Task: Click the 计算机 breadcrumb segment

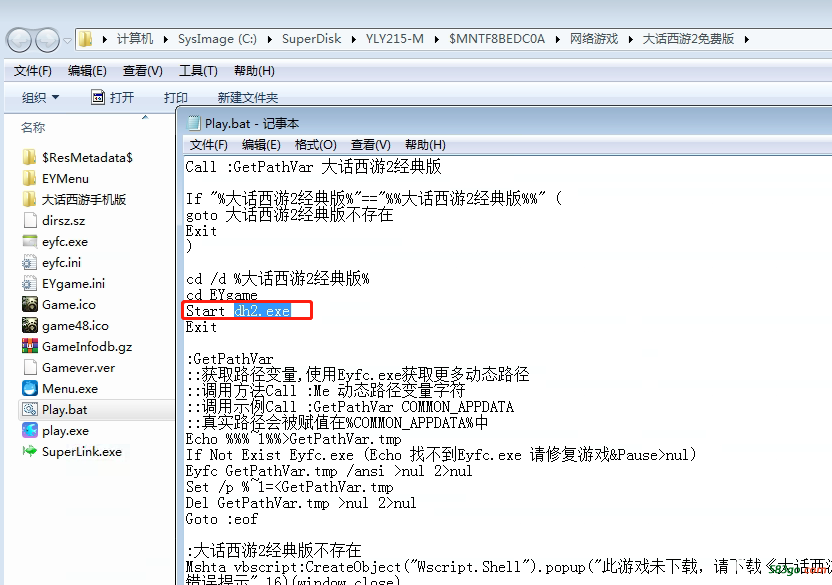Action: pos(135,39)
